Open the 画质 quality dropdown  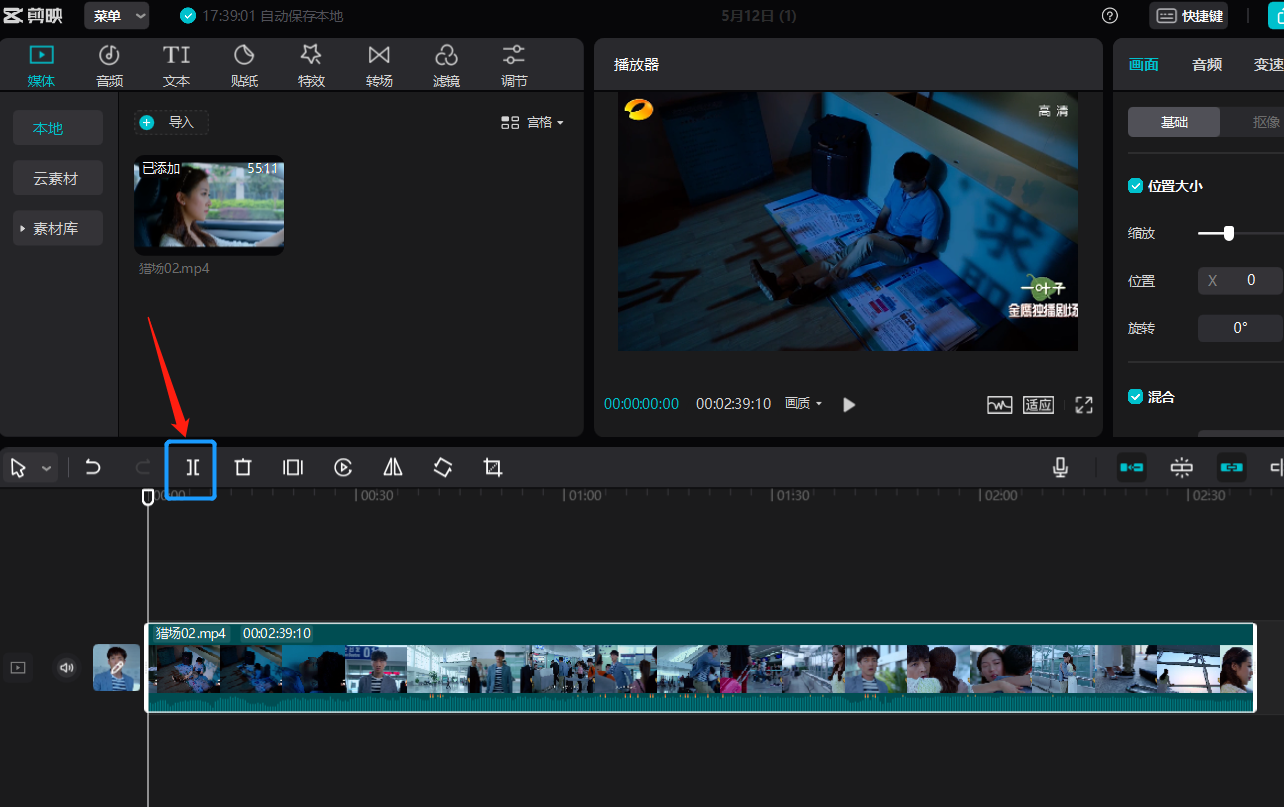point(803,404)
